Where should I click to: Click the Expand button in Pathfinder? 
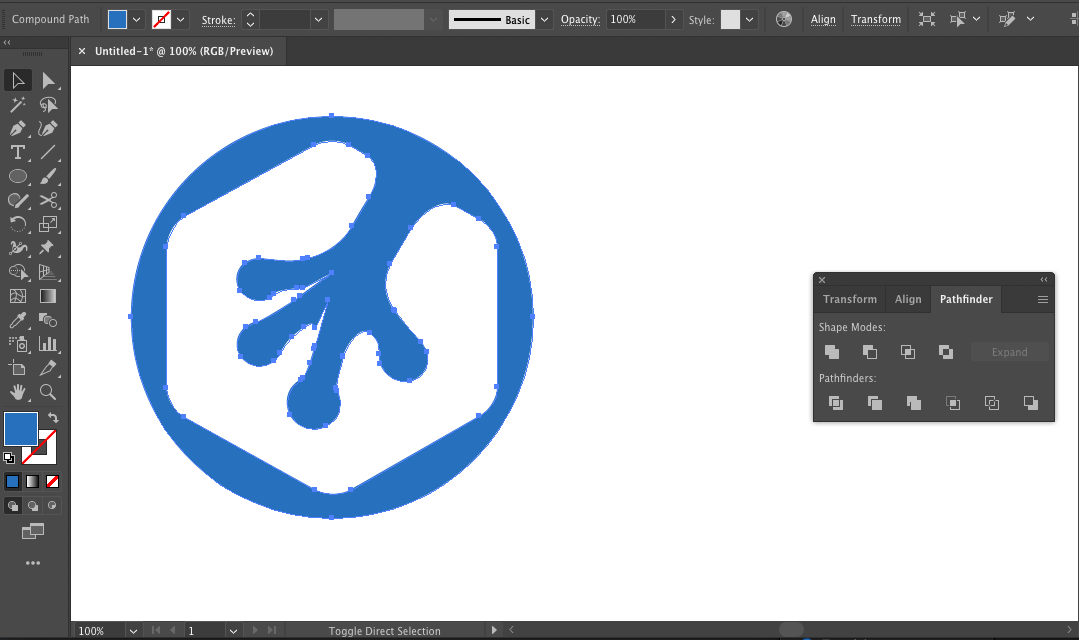point(1009,351)
